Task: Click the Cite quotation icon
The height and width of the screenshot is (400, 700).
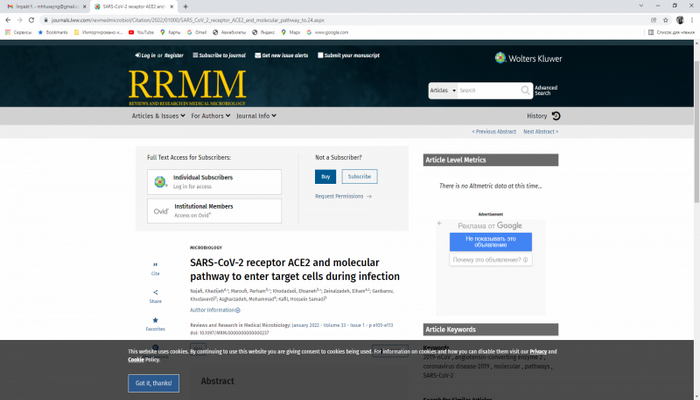Action: click(155, 264)
